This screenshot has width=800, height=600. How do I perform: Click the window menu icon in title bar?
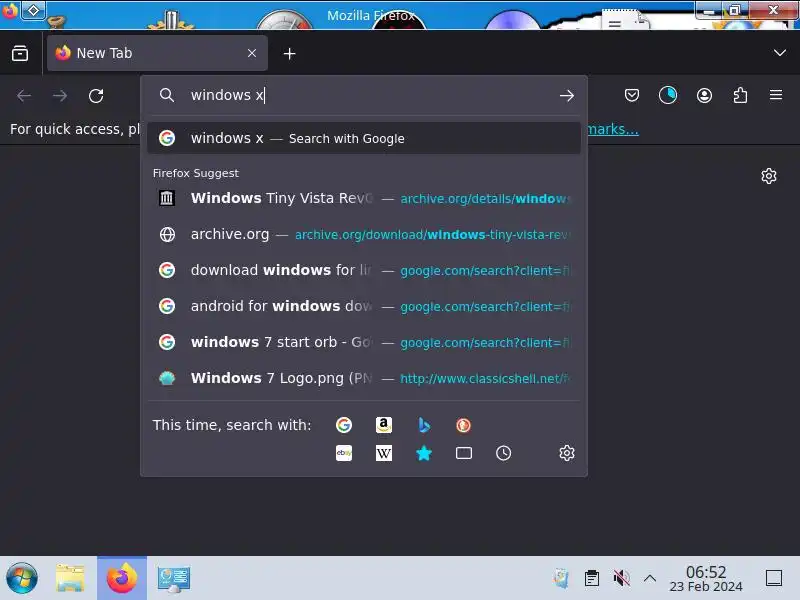tap(10, 10)
